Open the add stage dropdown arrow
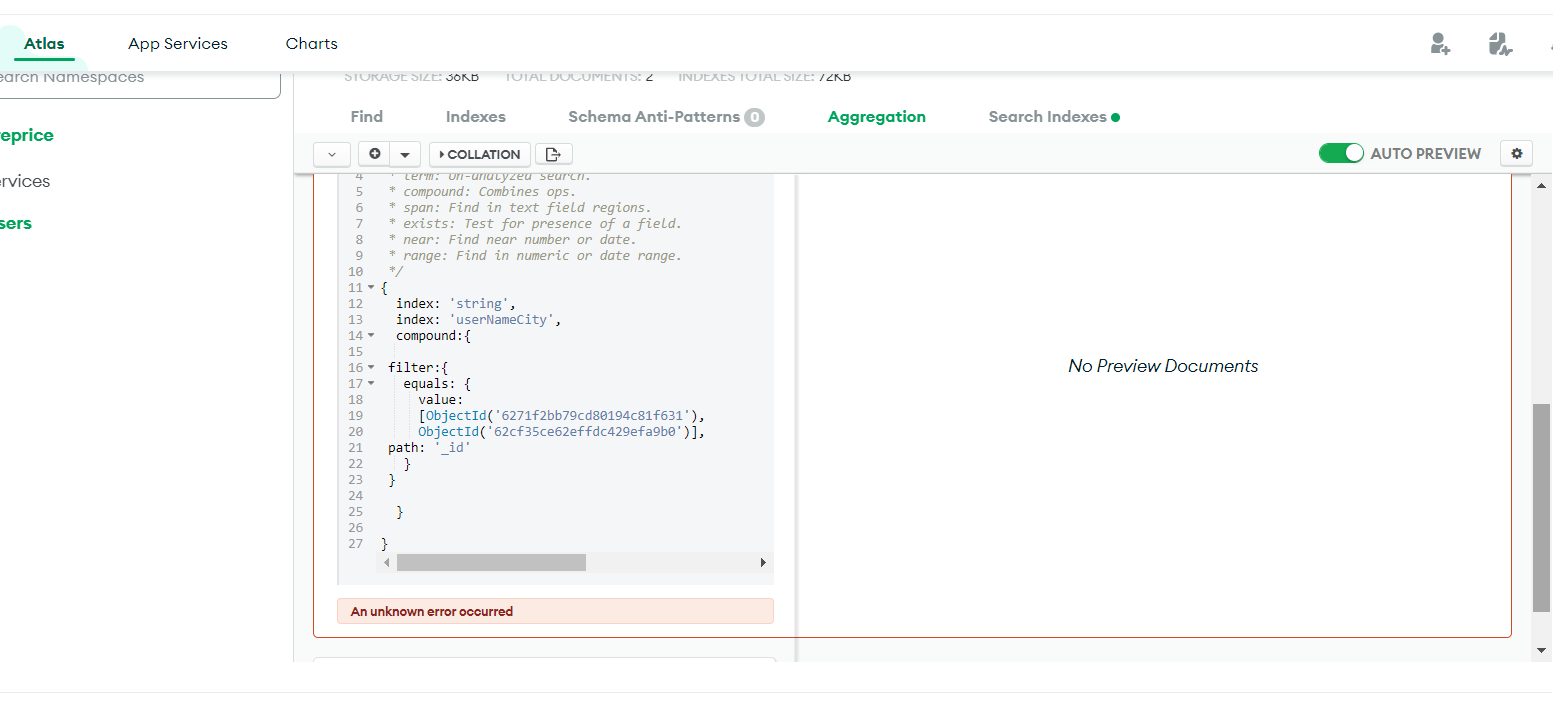 [x=404, y=154]
